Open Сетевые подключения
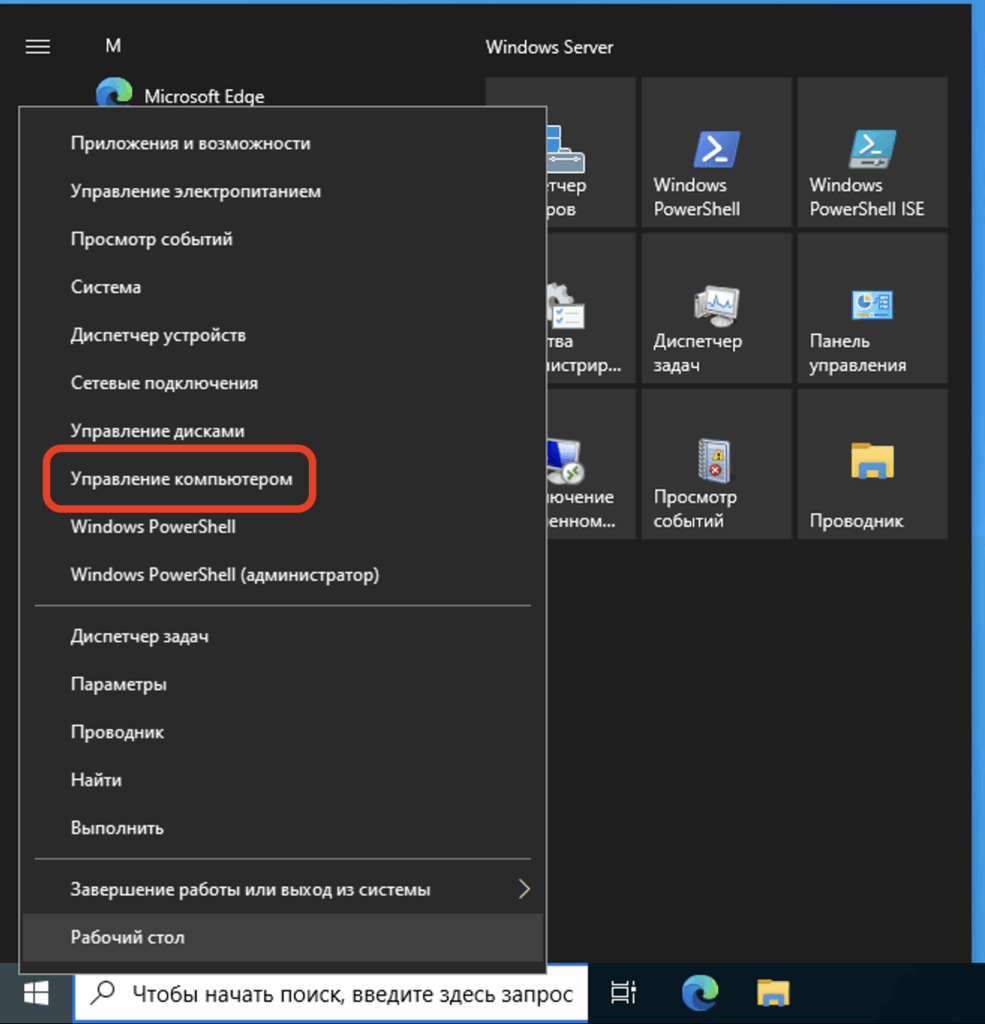This screenshot has height=1024, width=985. click(283, 383)
